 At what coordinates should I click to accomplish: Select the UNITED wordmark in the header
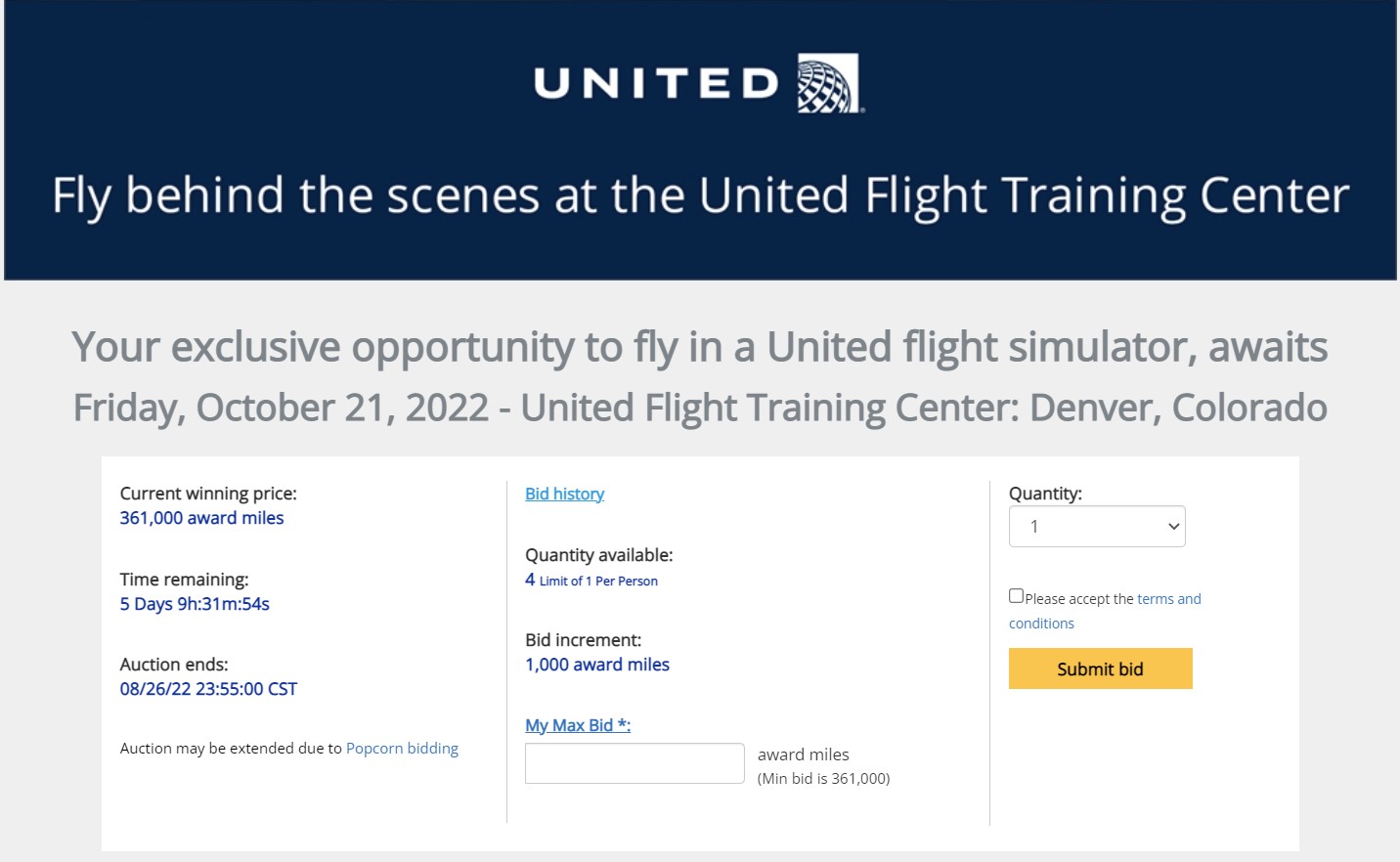point(653,84)
